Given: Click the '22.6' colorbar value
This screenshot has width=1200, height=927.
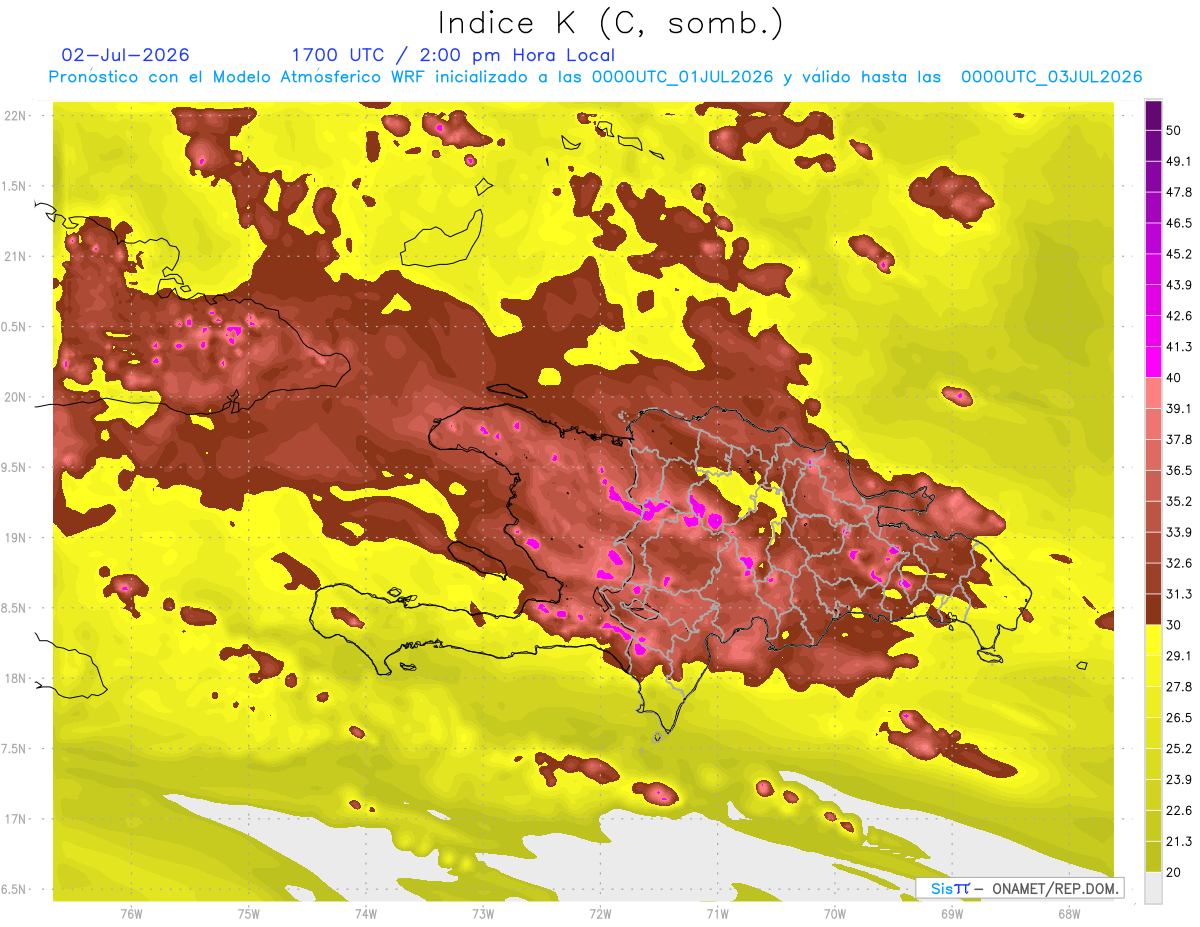Looking at the screenshot, I should [x=1179, y=811].
